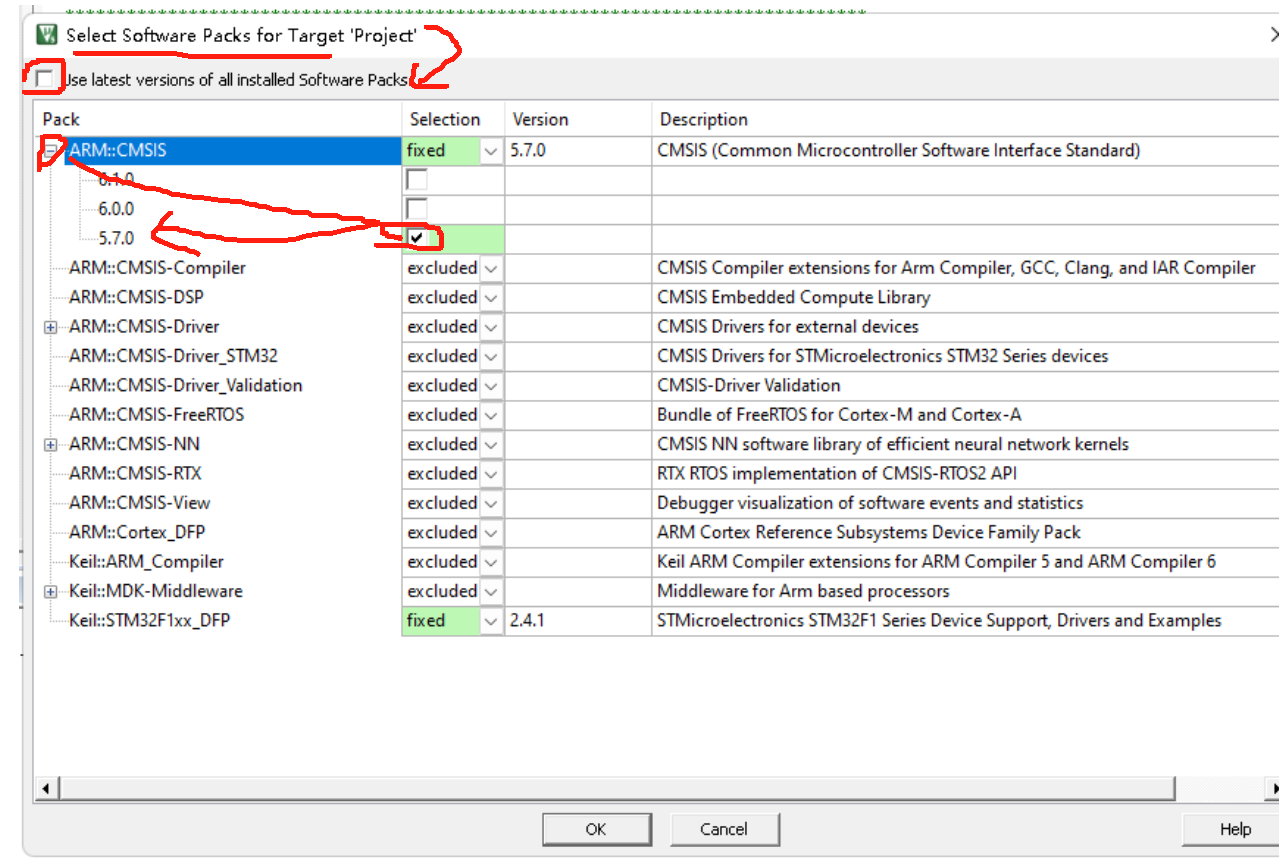Image resolution: width=1279 pixels, height=859 pixels.
Task: Open the excluded dropdown for ARM::CMSIS-RTX
Action: (491, 473)
